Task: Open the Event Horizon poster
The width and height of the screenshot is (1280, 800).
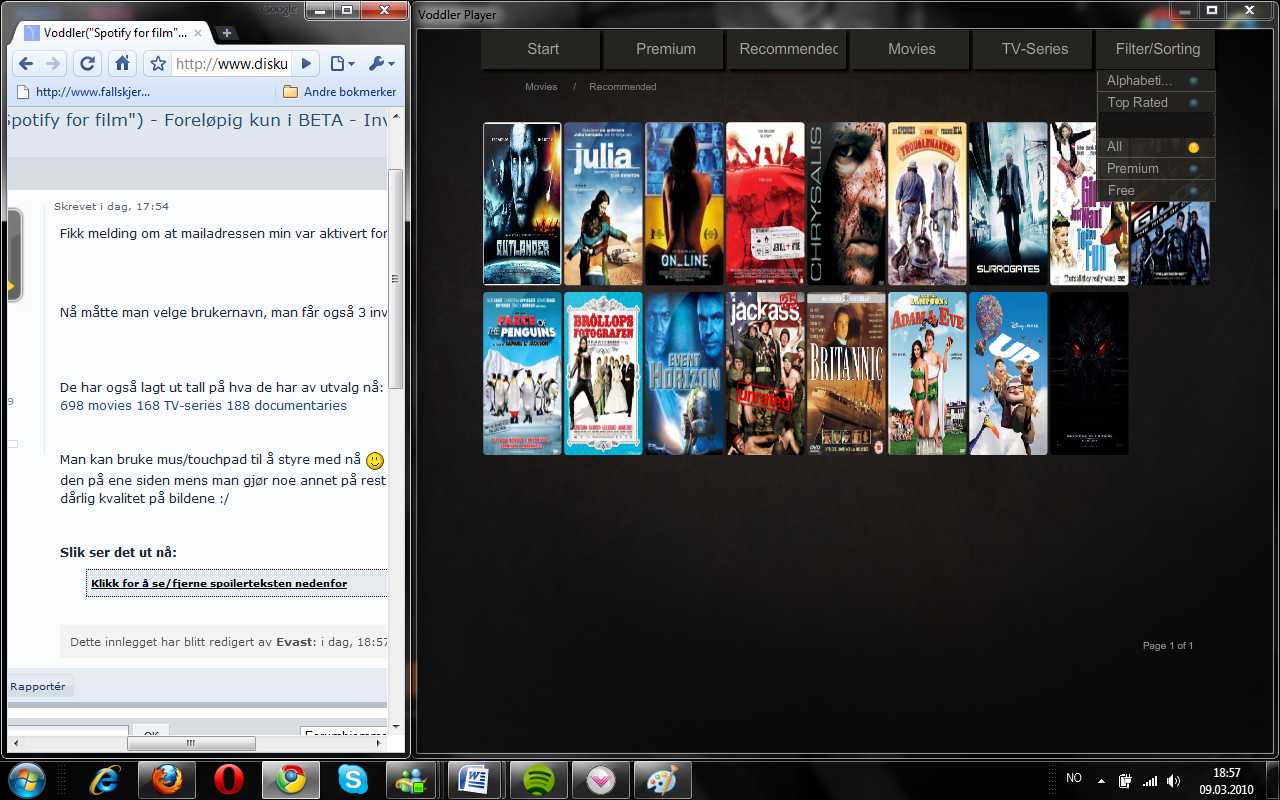Action: tap(684, 374)
